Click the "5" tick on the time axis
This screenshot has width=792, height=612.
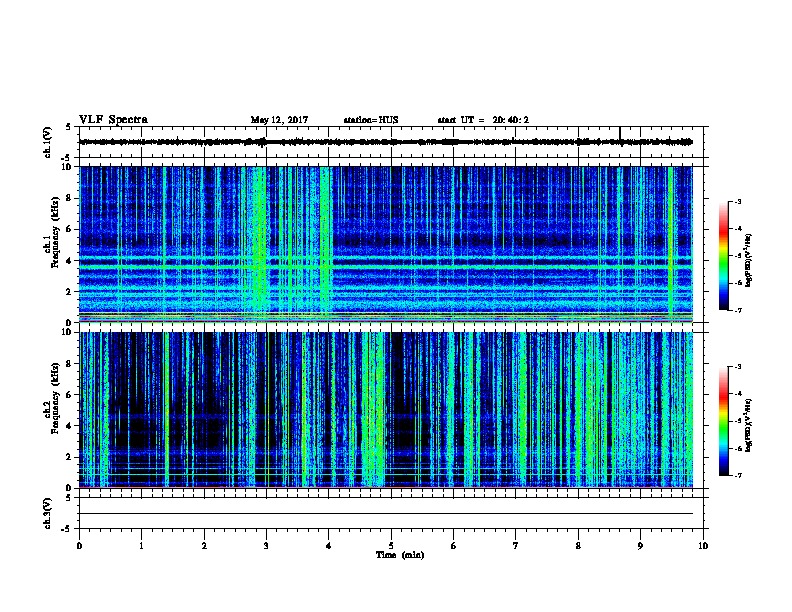pyautogui.click(x=391, y=546)
